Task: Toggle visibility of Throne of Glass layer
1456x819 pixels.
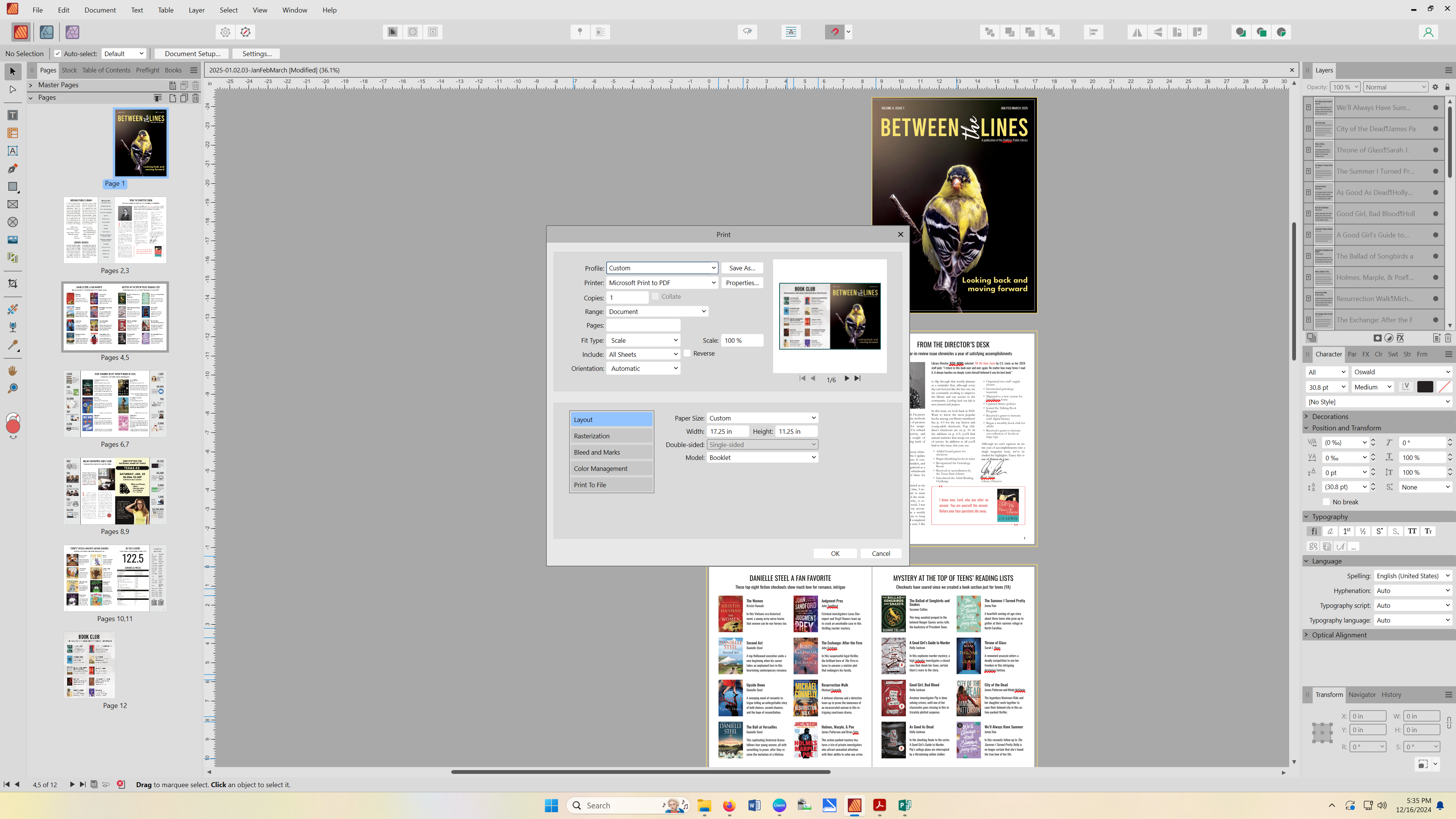Action: (x=1436, y=150)
